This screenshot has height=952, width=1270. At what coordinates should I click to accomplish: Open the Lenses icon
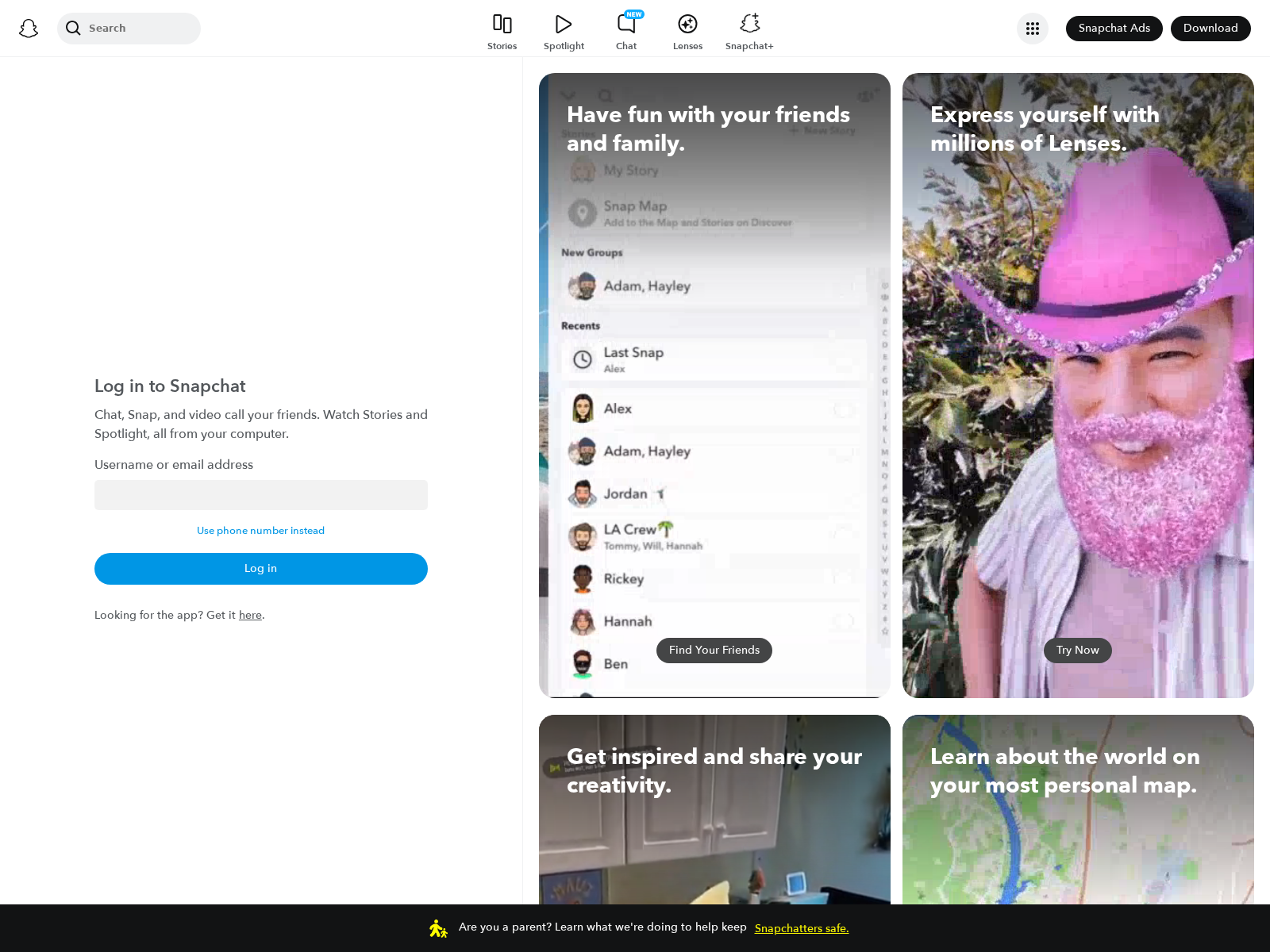point(687,25)
